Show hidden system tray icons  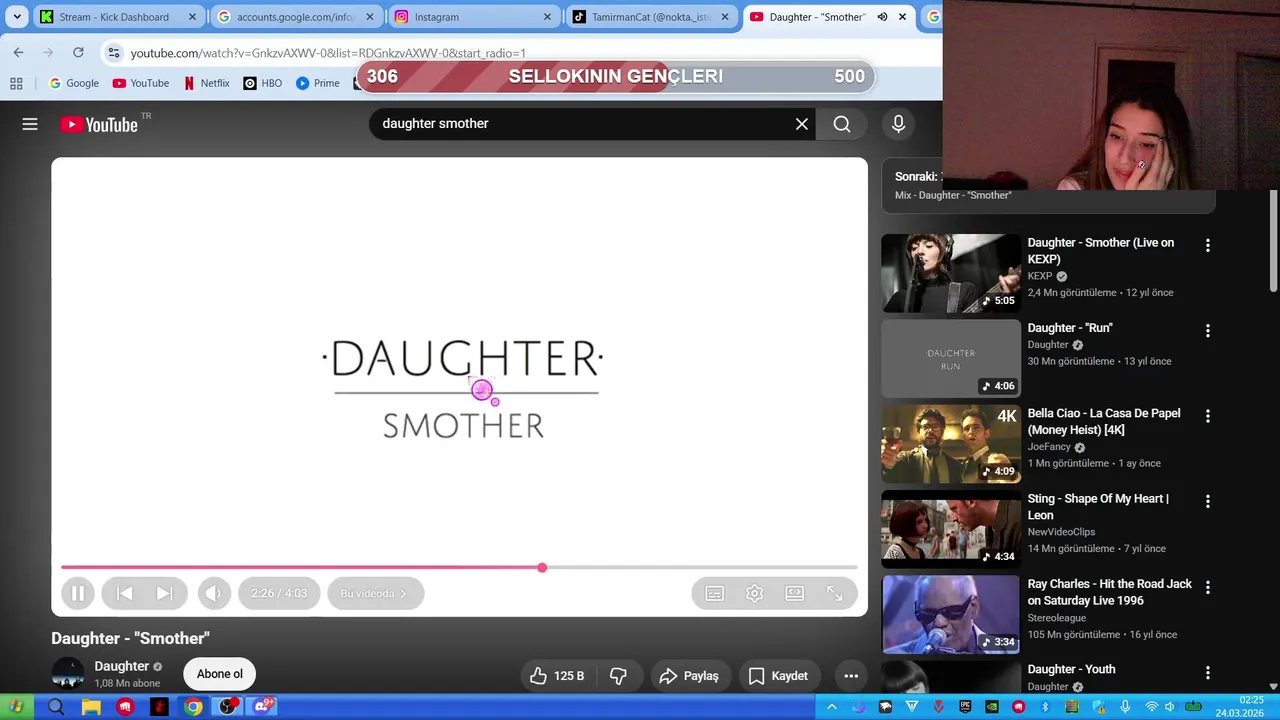point(832,707)
